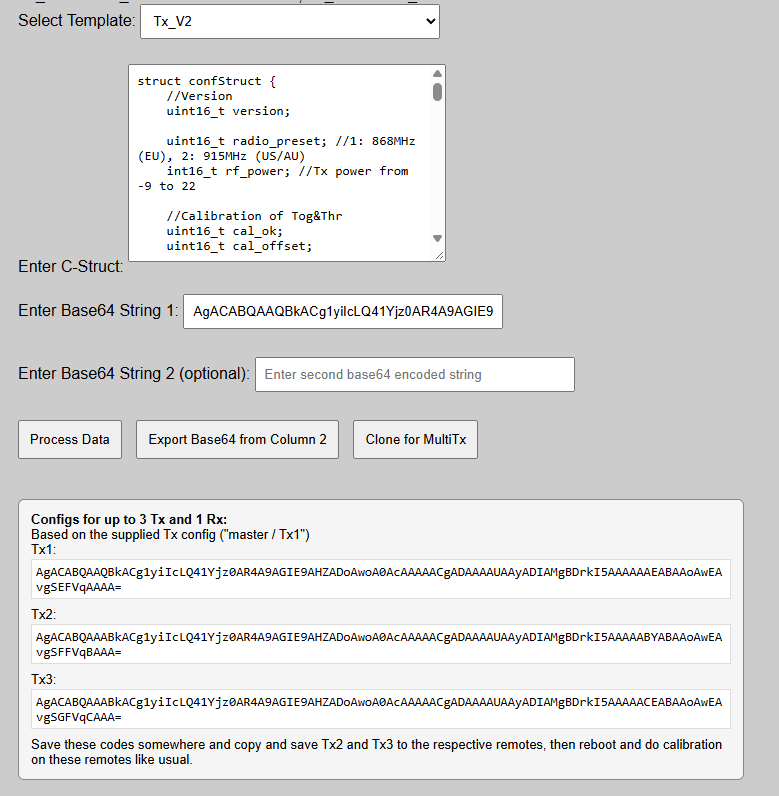779x796 pixels.
Task: Click the 'Enter C-Struct:' label
Action: (71, 267)
